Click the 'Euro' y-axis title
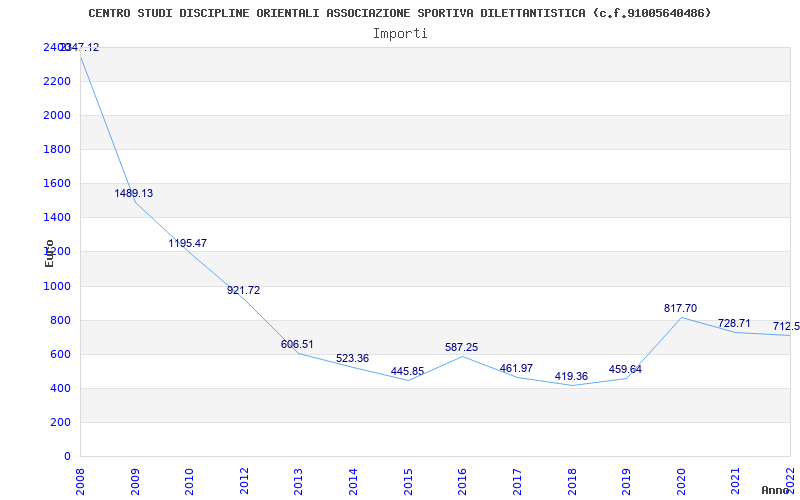800x500 pixels. [x=49, y=253]
